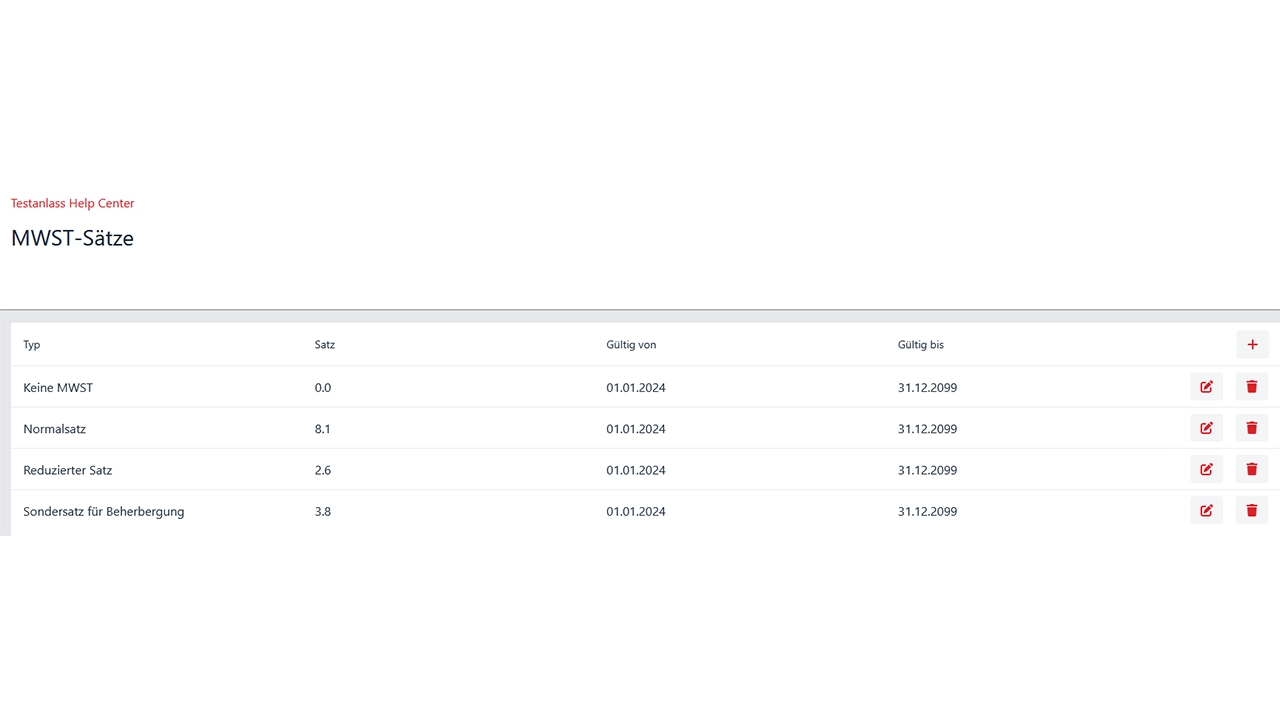Image resolution: width=1280 pixels, height=720 pixels.
Task: Select the Gültig von column header
Action: (631, 345)
